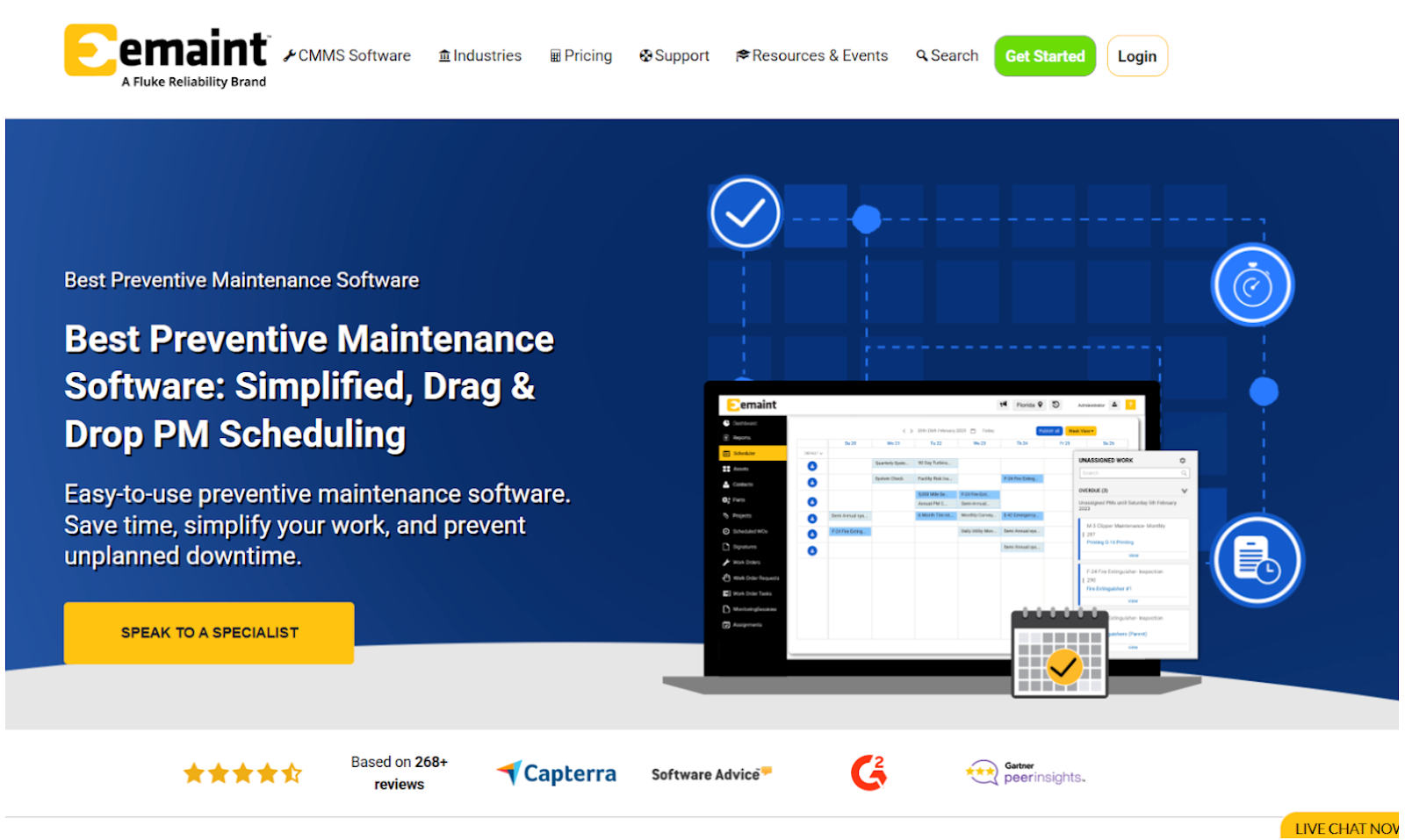Screen dimensions: 1405x840
Task: Click the Unassigned Work panel in illustration
Action: pos(1135,554)
